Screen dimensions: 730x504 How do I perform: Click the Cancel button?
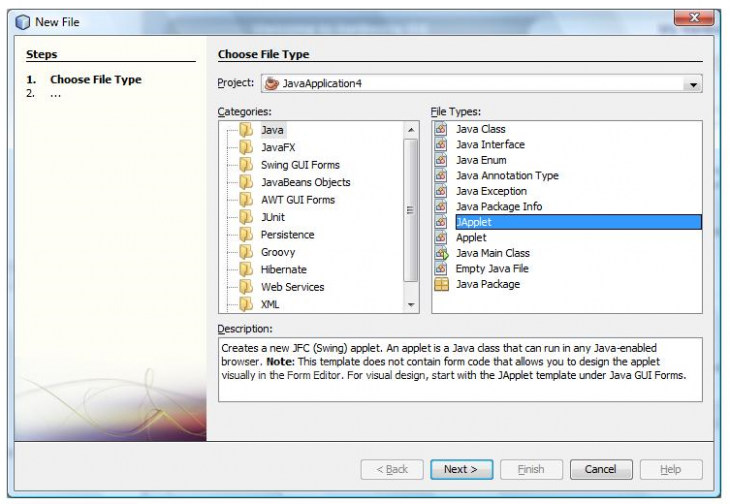[x=600, y=469]
